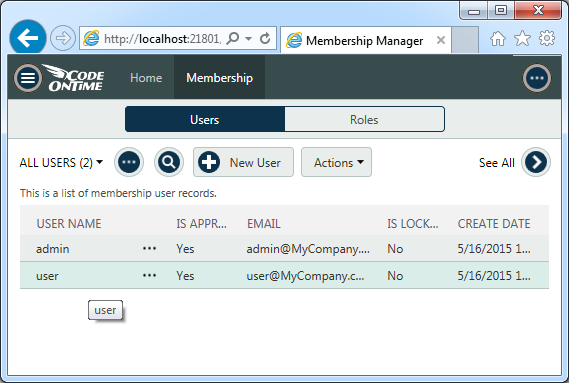The image size is (569, 383).
Task: Click the search magnifier in address bar
Action: click(233, 38)
